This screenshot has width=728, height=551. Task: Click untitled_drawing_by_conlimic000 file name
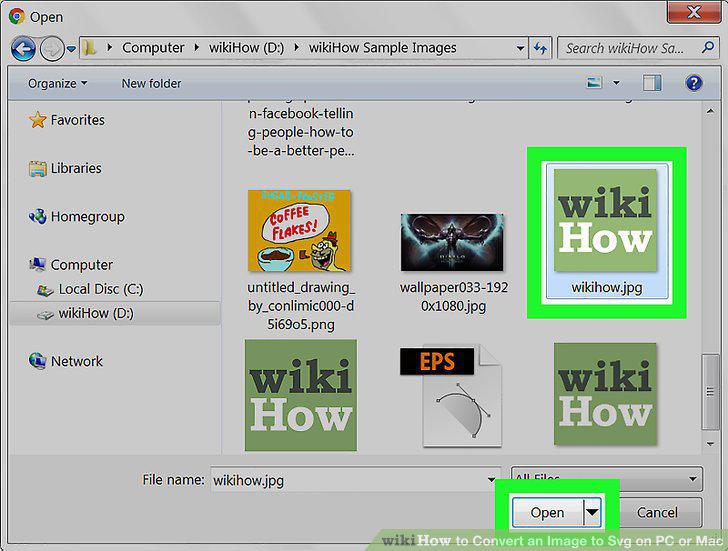[x=301, y=306]
